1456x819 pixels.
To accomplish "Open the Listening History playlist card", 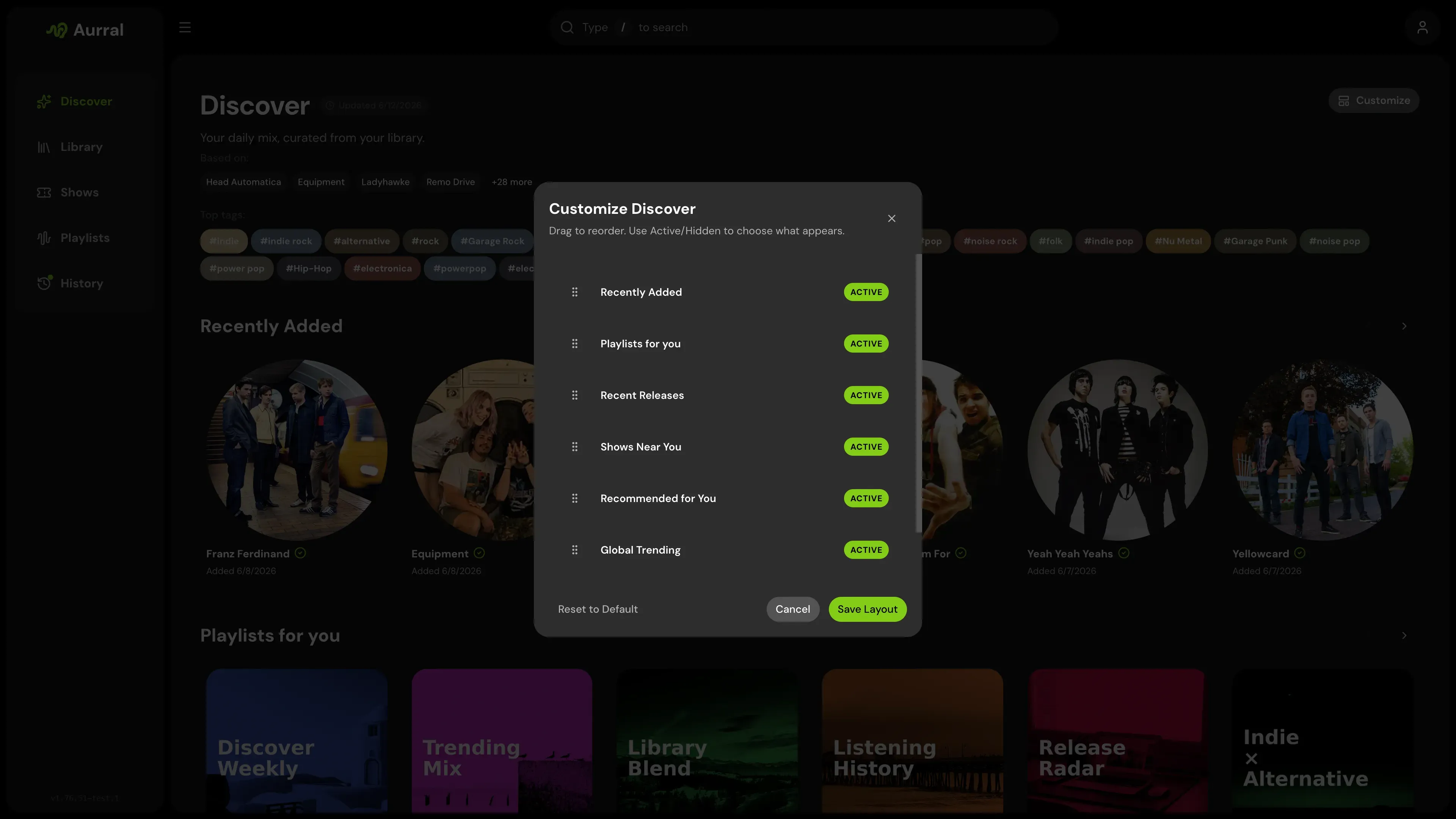I will coord(912,741).
